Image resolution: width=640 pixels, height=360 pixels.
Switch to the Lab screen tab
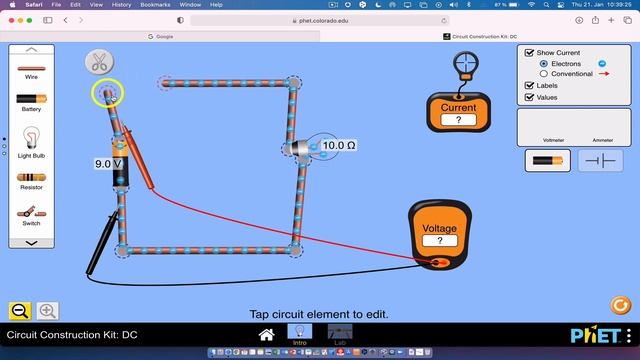tap(340, 335)
